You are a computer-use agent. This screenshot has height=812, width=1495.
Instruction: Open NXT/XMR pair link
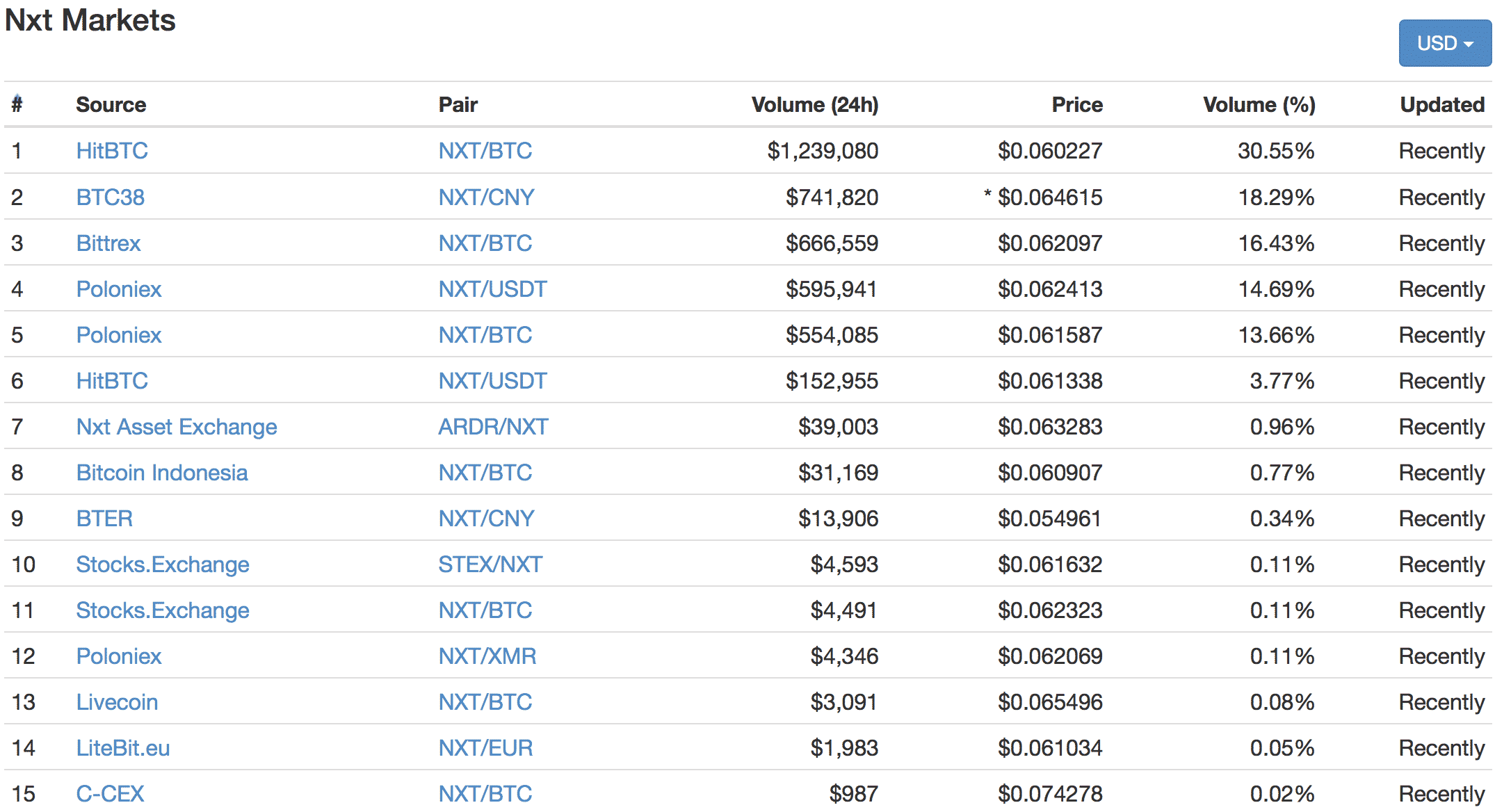click(x=487, y=656)
